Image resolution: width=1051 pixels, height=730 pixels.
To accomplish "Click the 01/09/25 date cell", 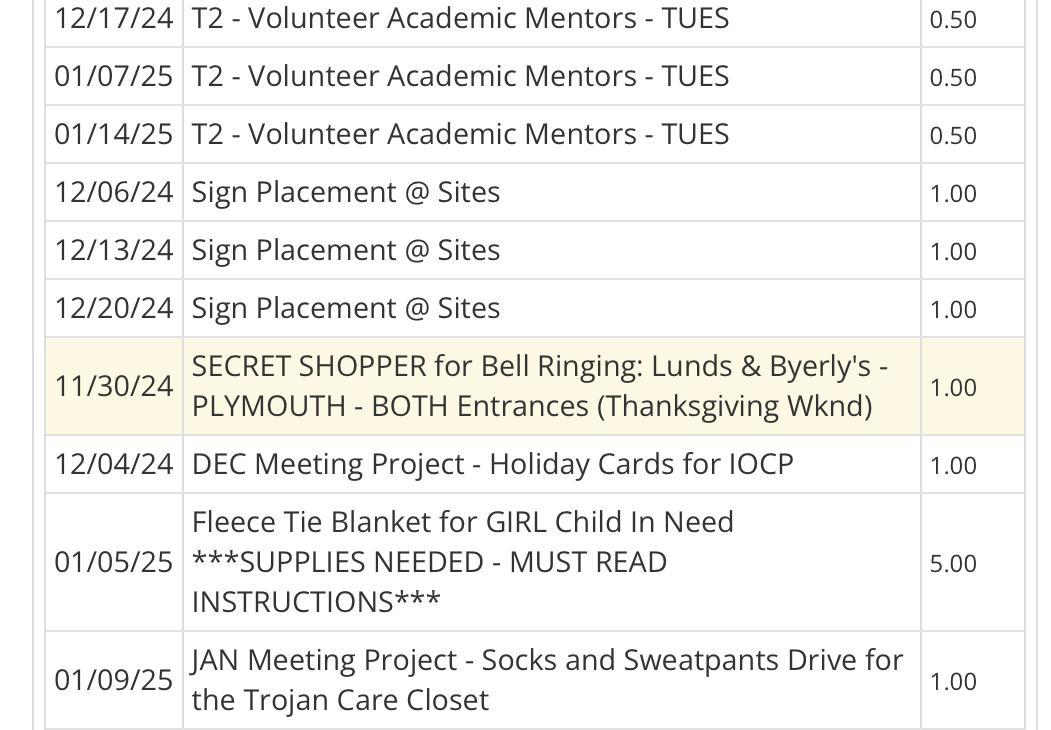I will pyautogui.click(x=113, y=681).
